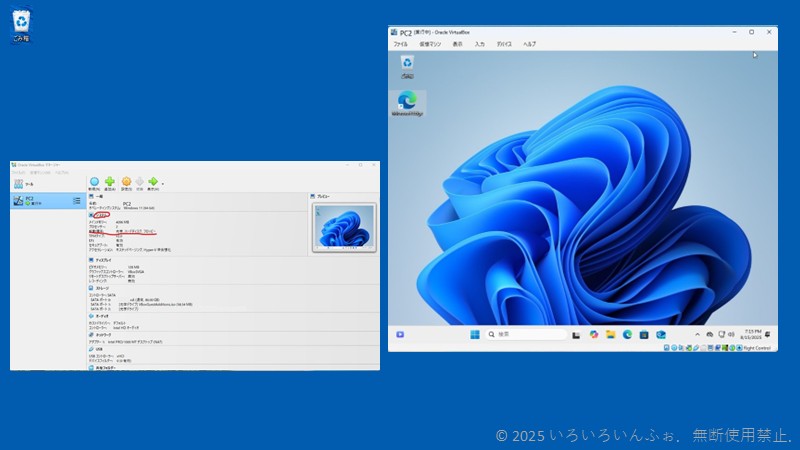
Task: Expand hidden tray icons chevron in guest
Action: click(697, 335)
